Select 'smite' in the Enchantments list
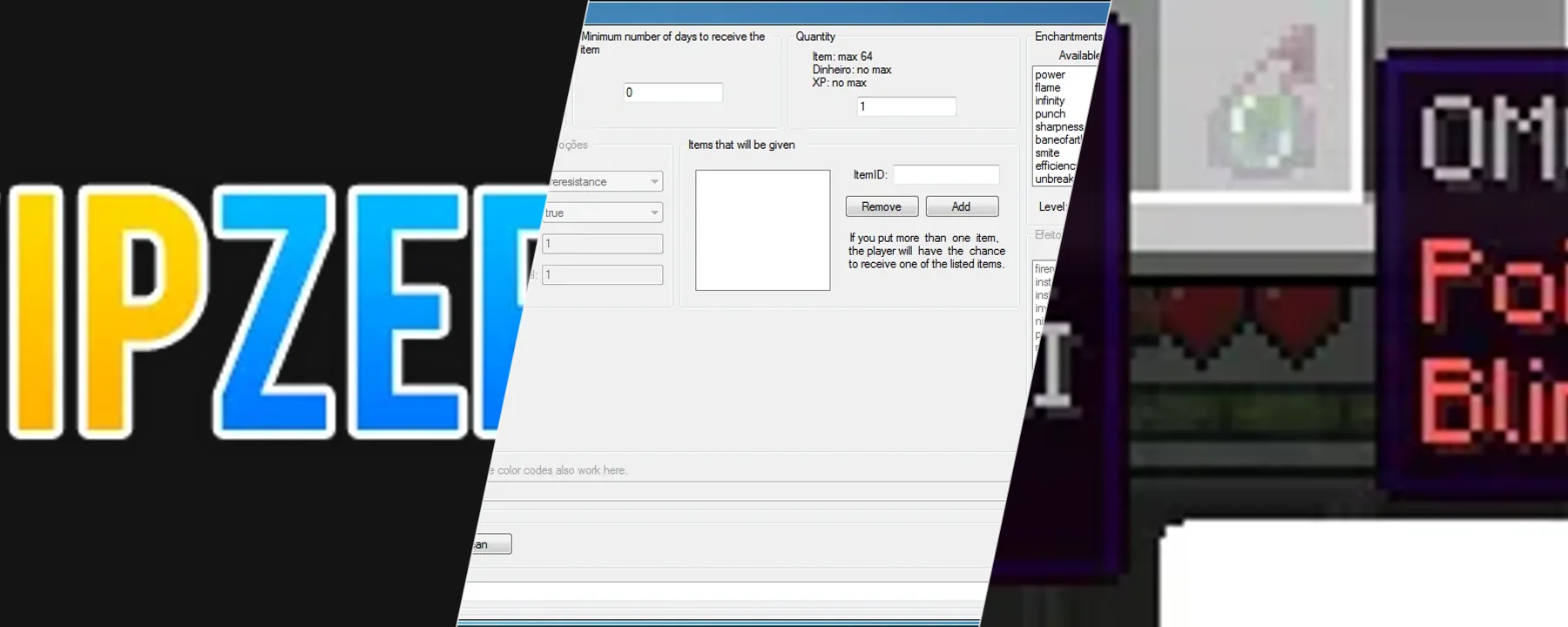Screen dimensions: 1568x627 [1047, 153]
